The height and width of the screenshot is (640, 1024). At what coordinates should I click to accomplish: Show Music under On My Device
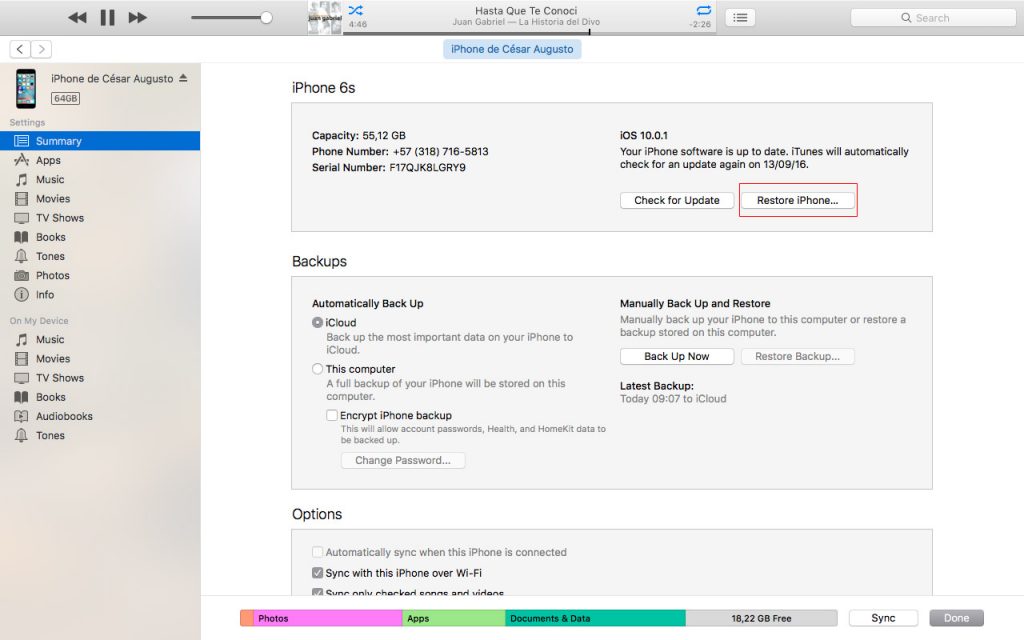point(100,340)
